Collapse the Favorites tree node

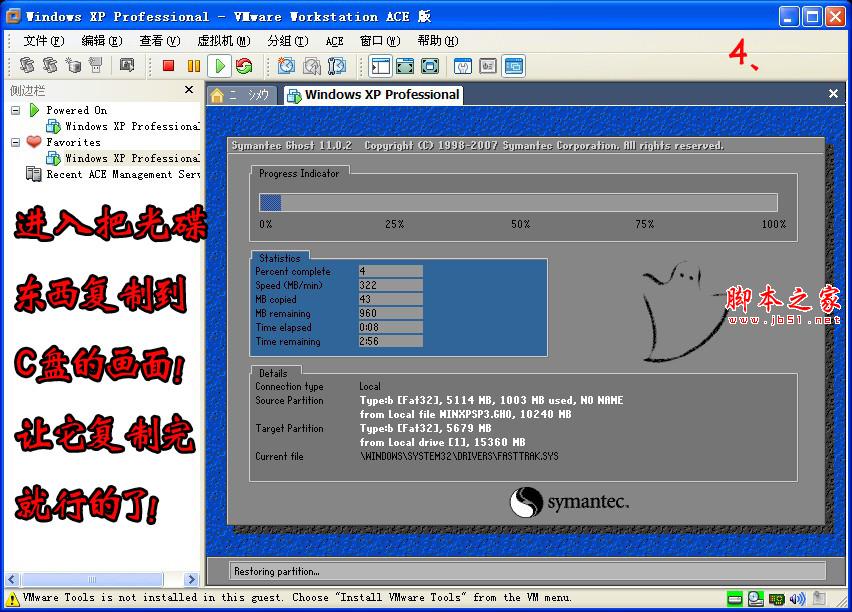tap(16, 142)
